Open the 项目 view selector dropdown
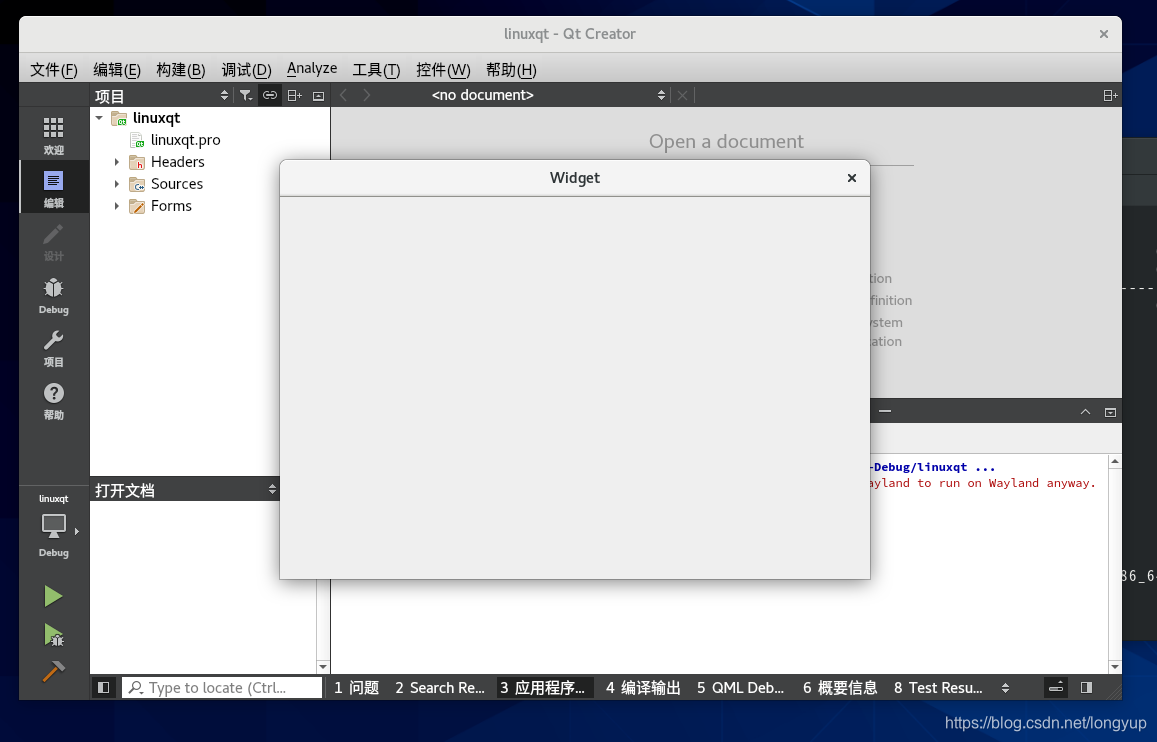Image resolution: width=1157 pixels, height=742 pixels. click(x=162, y=96)
